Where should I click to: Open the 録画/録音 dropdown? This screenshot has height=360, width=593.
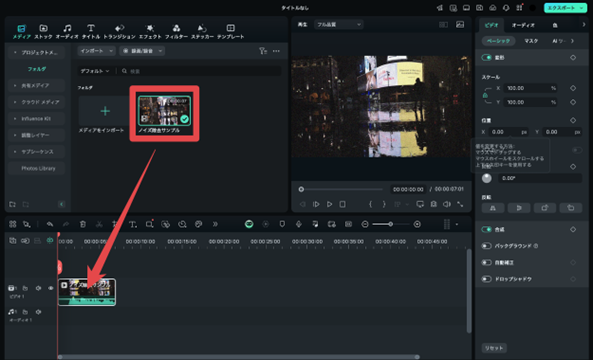[x=142, y=51]
